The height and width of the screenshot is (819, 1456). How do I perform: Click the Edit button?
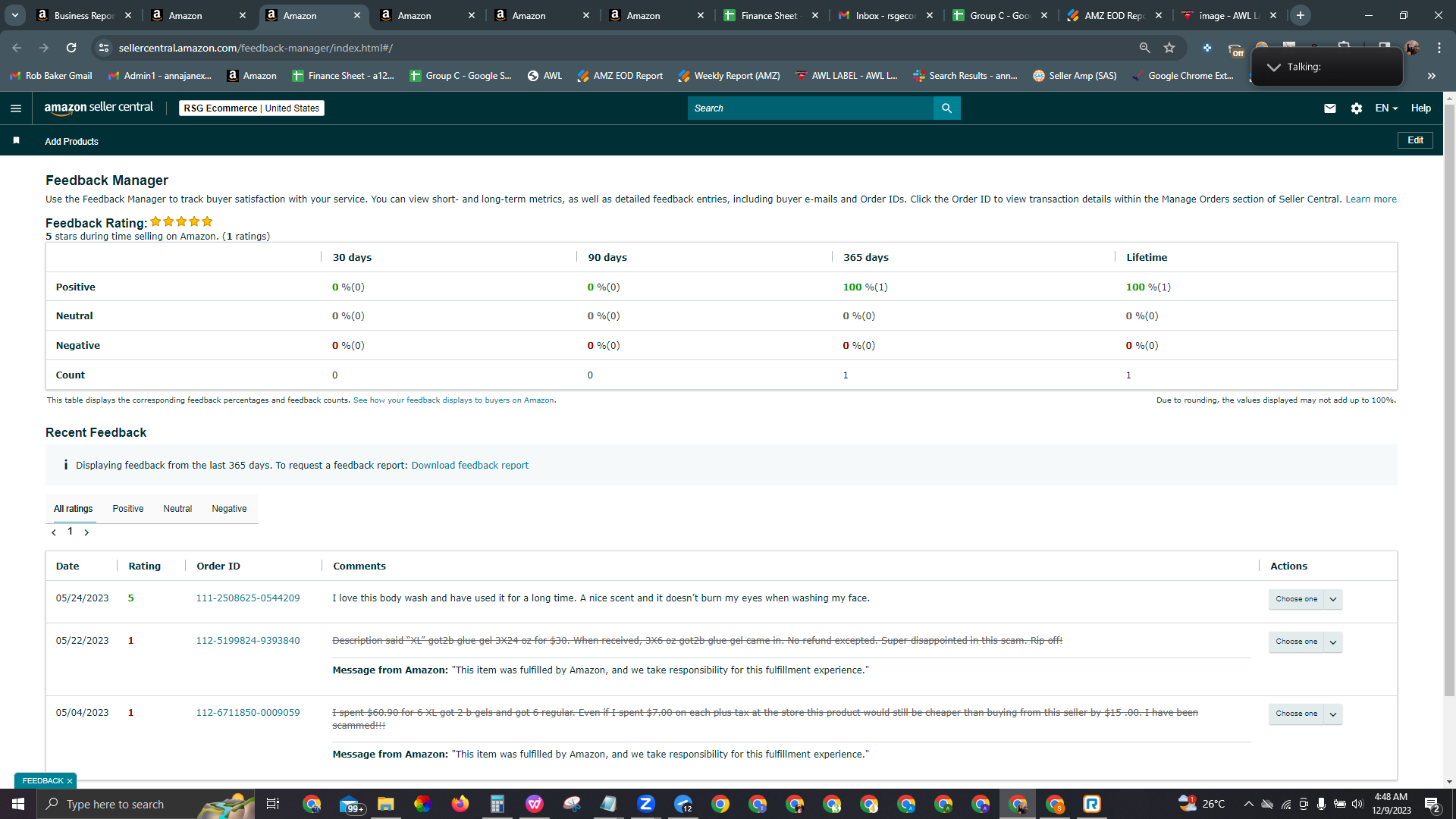coord(1415,140)
